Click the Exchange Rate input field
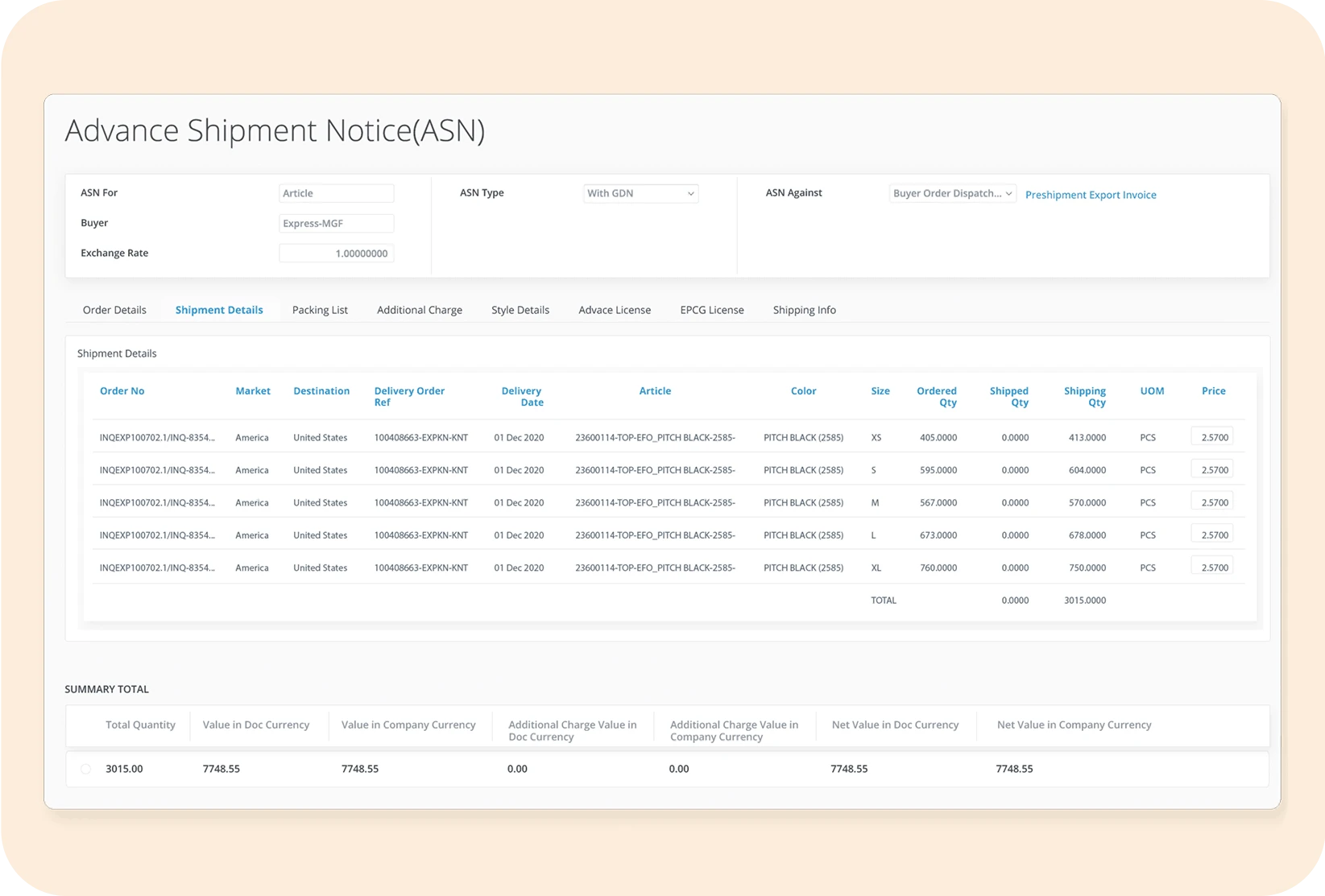The width and height of the screenshot is (1325, 896). tap(336, 254)
